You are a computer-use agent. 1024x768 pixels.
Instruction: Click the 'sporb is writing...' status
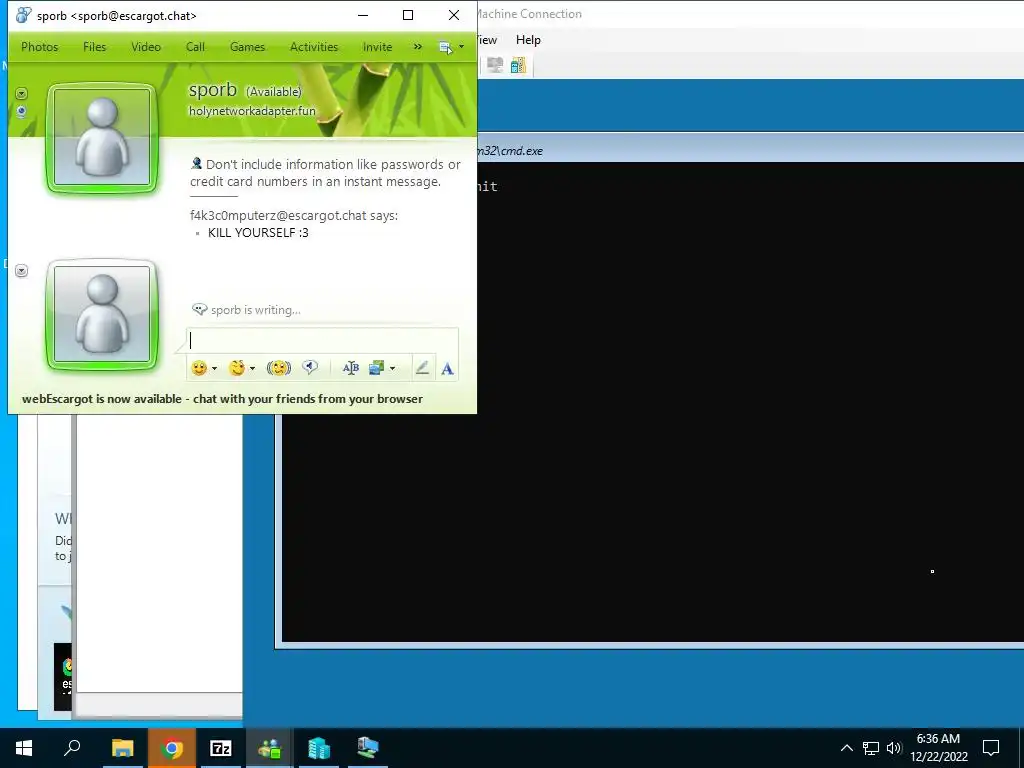[255, 310]
